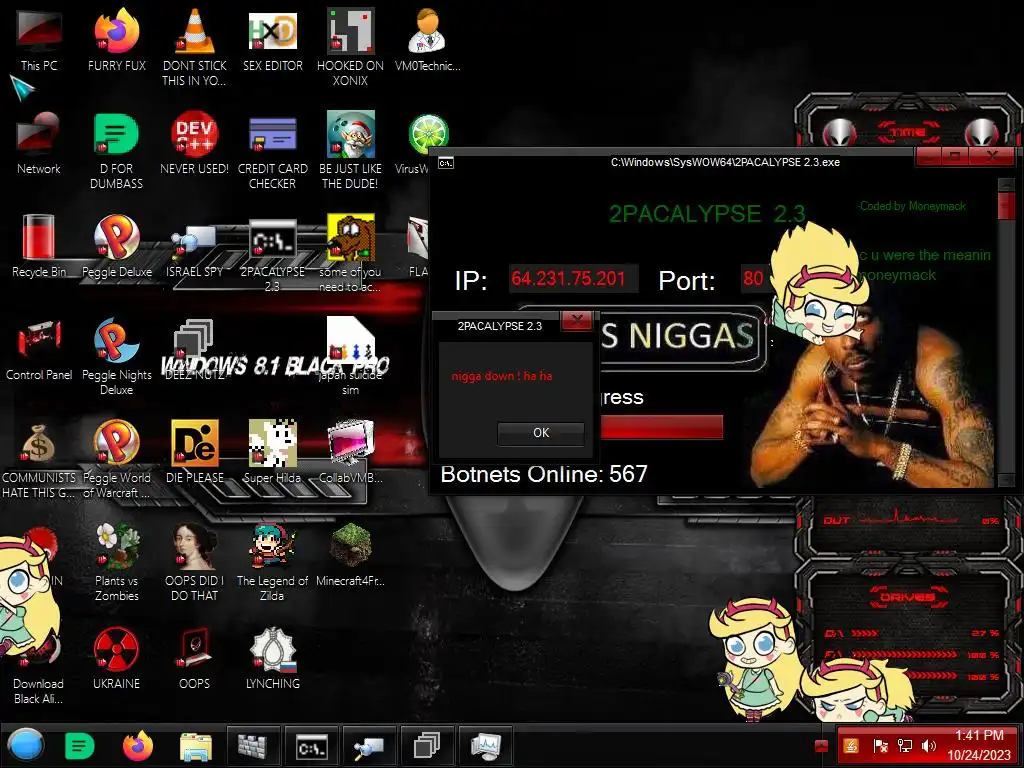Viewport: 1024px width, 768px height.
Task: Click the network tray icon
Action: click(904, 746)
